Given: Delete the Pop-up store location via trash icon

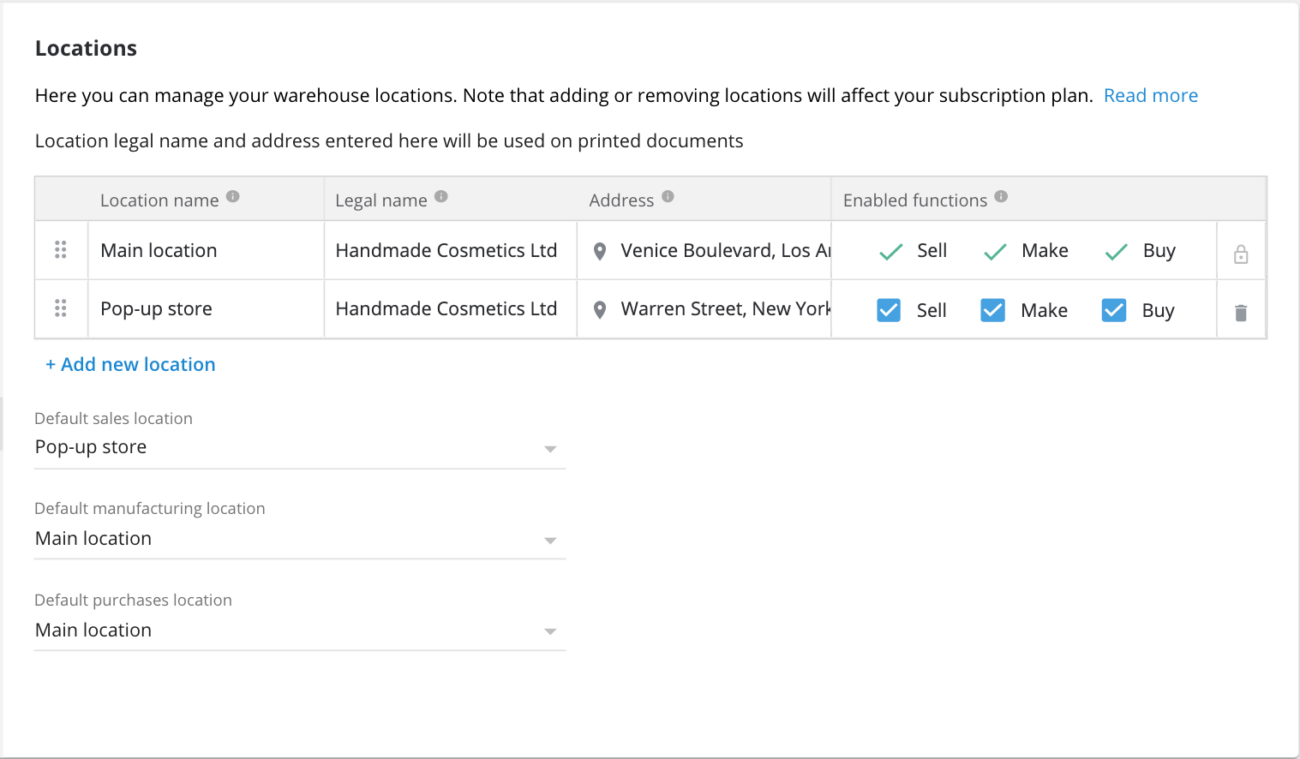Looking at the screenshot, I should coord(1241,312).
